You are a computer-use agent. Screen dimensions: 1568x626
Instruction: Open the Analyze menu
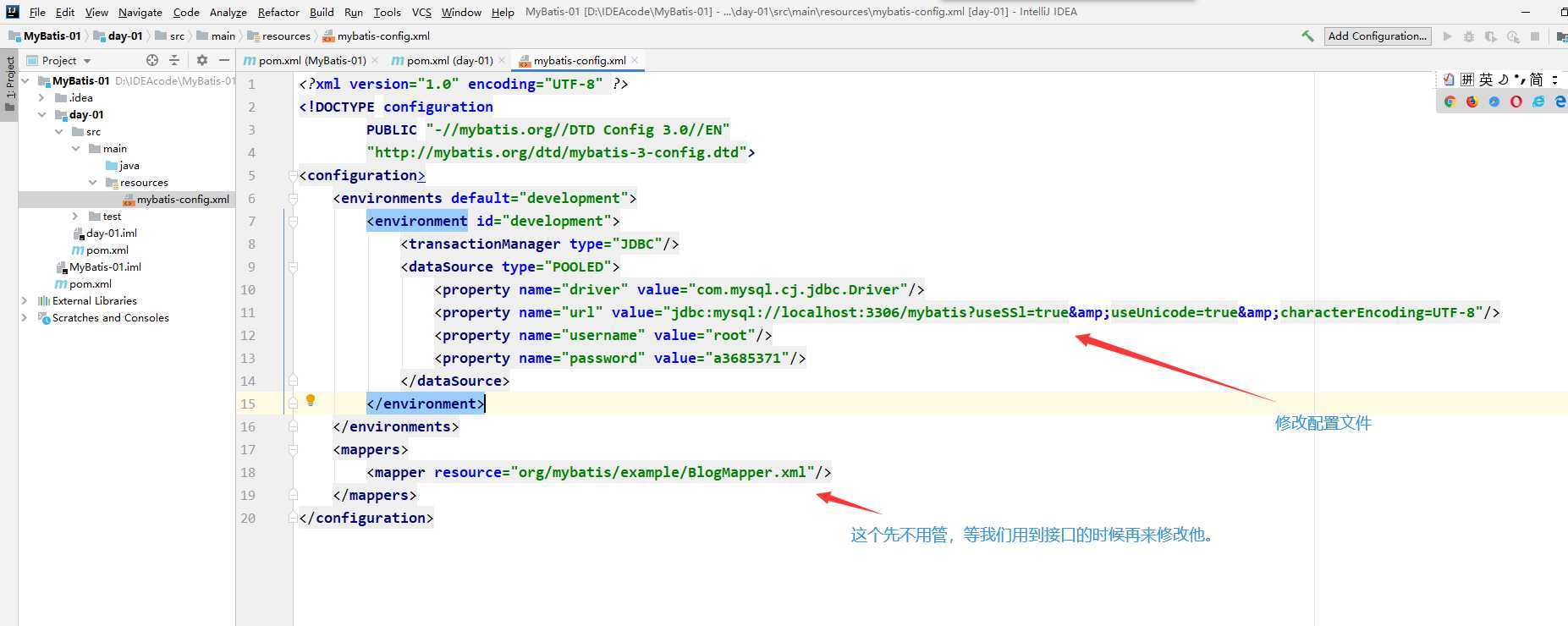tap(228, 12)
